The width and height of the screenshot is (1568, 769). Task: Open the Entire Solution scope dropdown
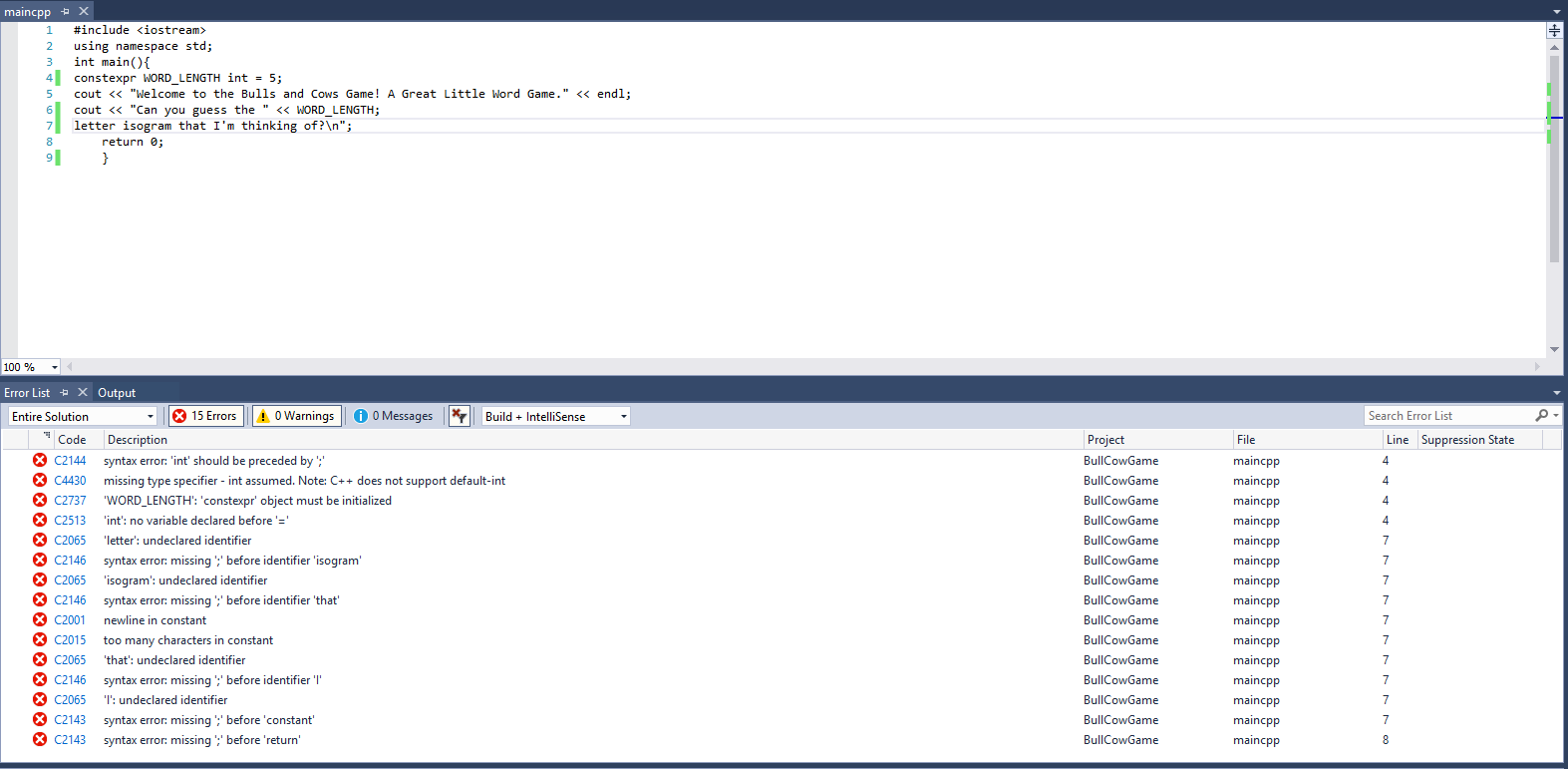click(83, 416)
